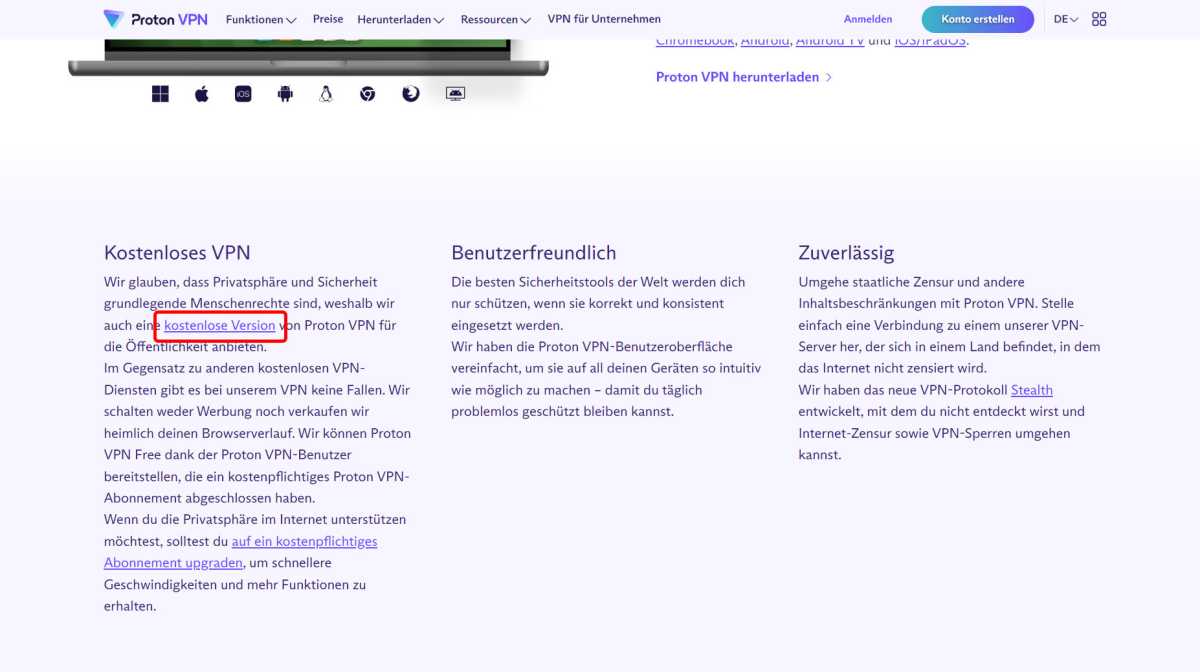
Task: Select the TV screen platform icon
Action: coord(455,94)
